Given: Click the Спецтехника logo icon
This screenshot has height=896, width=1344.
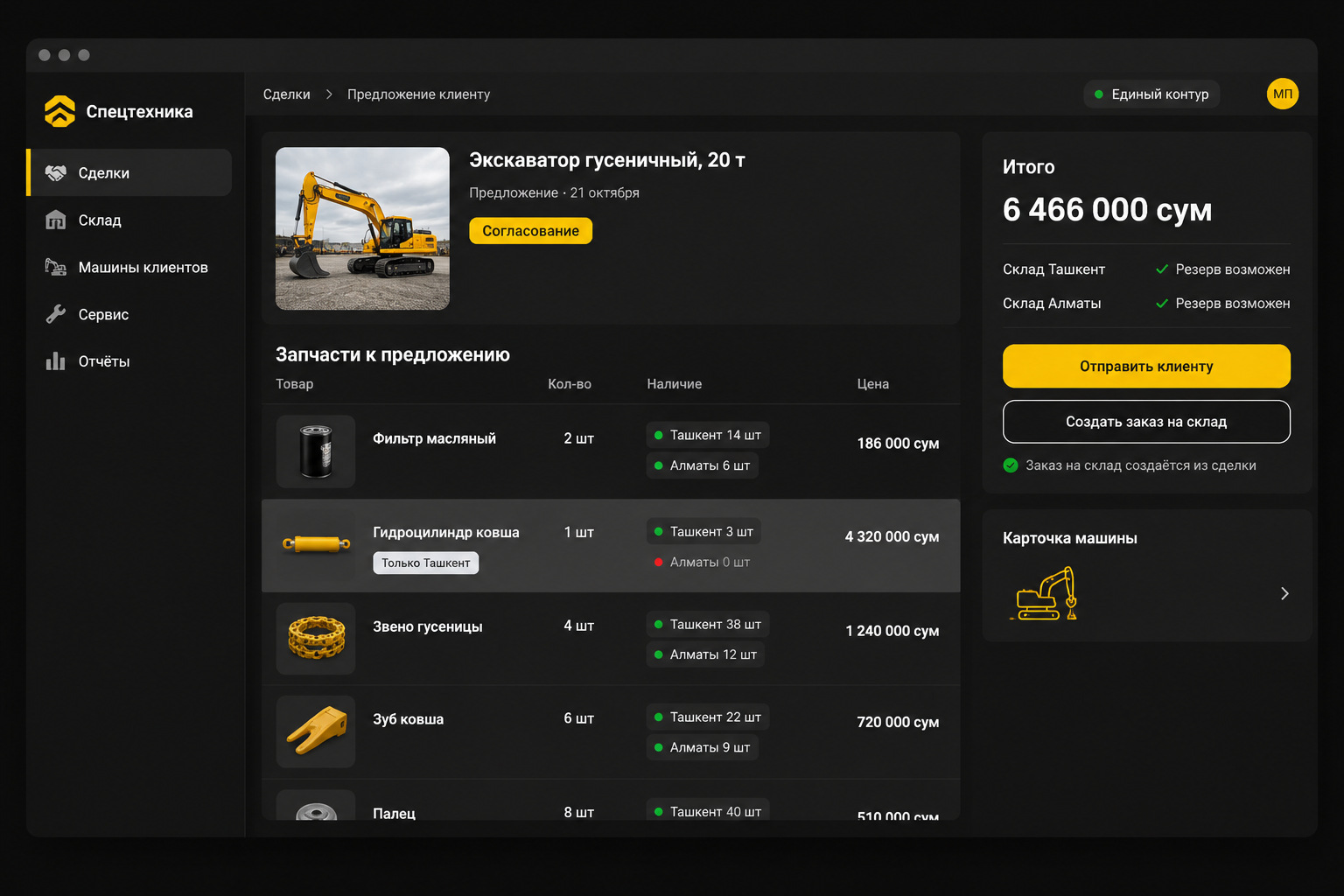Looking at the screenshot, I should [x=60, y=111].
